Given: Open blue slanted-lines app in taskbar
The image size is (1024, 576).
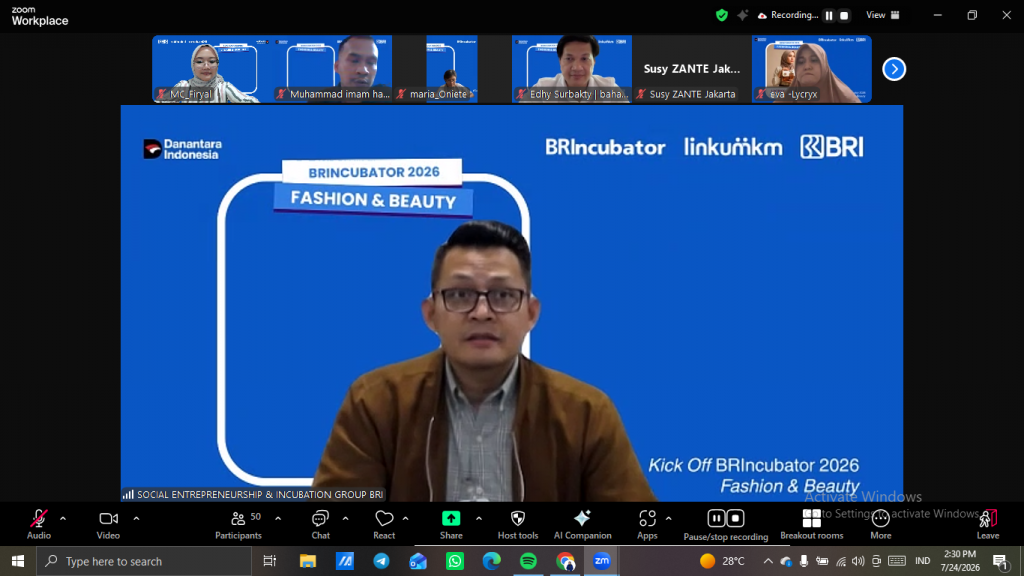Looking at the screenshot, I should click(x=344, y=561).
